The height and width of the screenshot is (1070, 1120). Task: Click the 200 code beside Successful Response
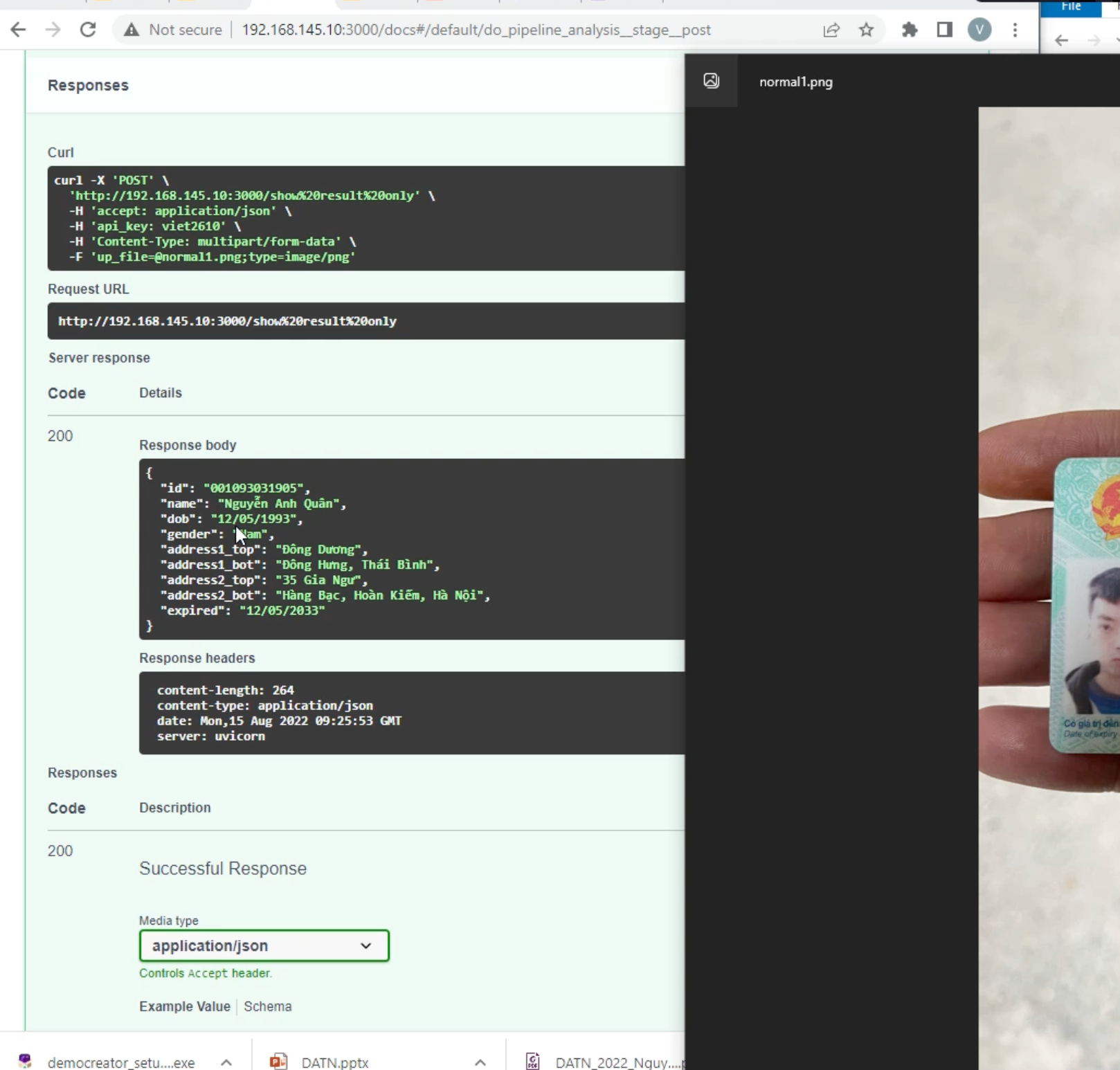[x=60, y=851]
